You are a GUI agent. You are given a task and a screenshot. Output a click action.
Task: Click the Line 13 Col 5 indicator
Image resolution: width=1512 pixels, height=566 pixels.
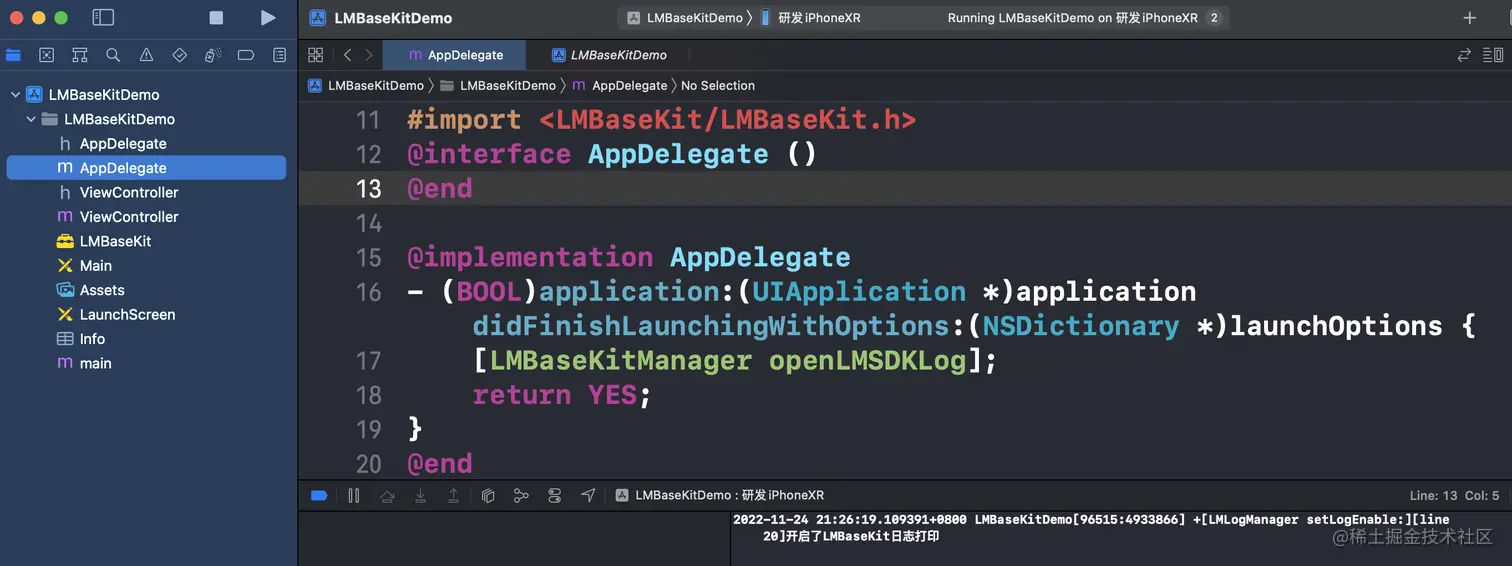tap(1454, 495)
